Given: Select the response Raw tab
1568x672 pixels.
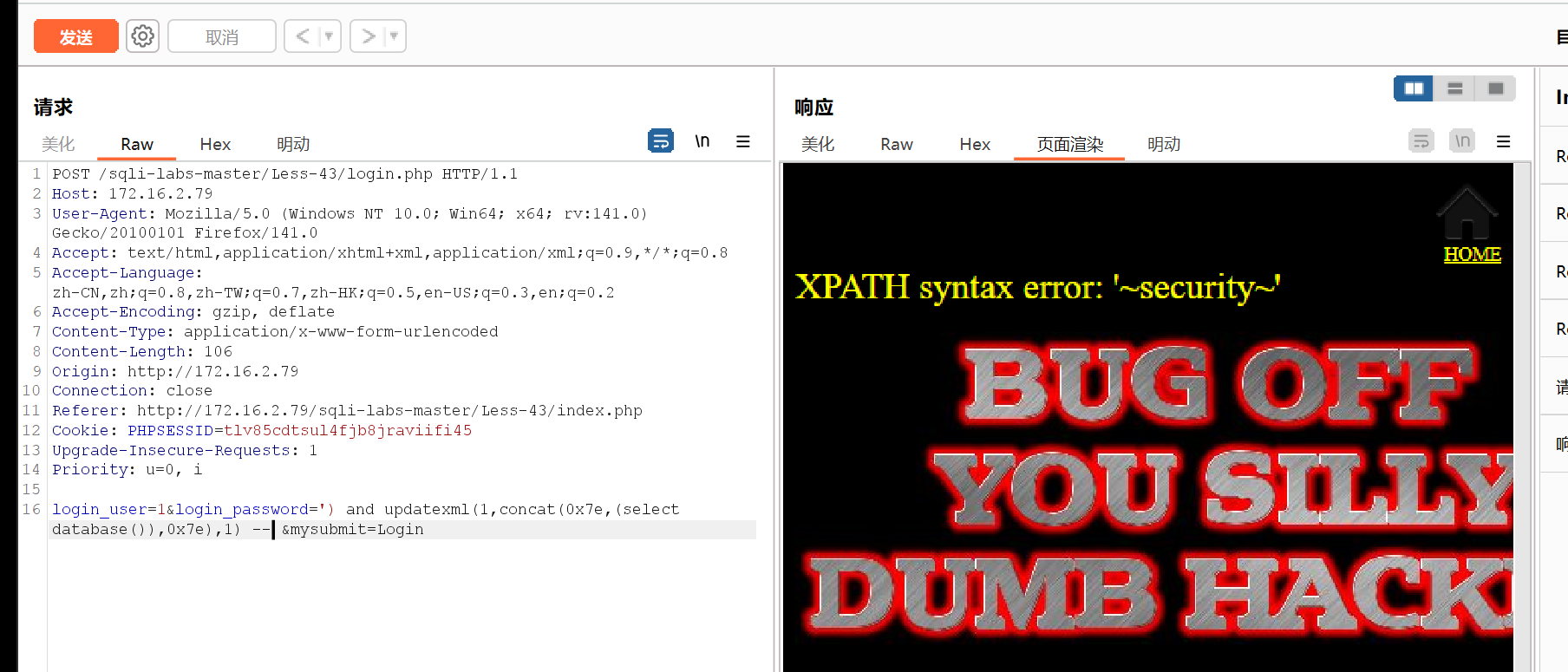Looking at the screenshot, I should coord(897,144).
